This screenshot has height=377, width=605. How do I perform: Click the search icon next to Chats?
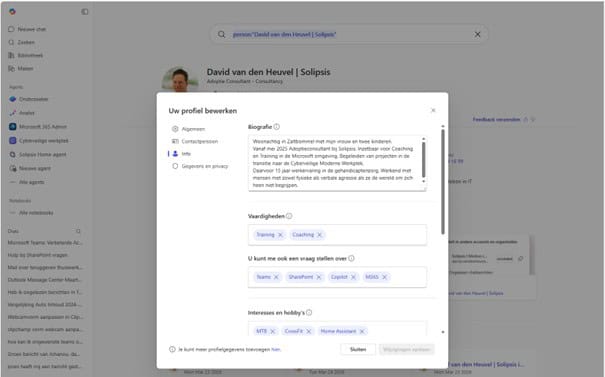[78, 231]
